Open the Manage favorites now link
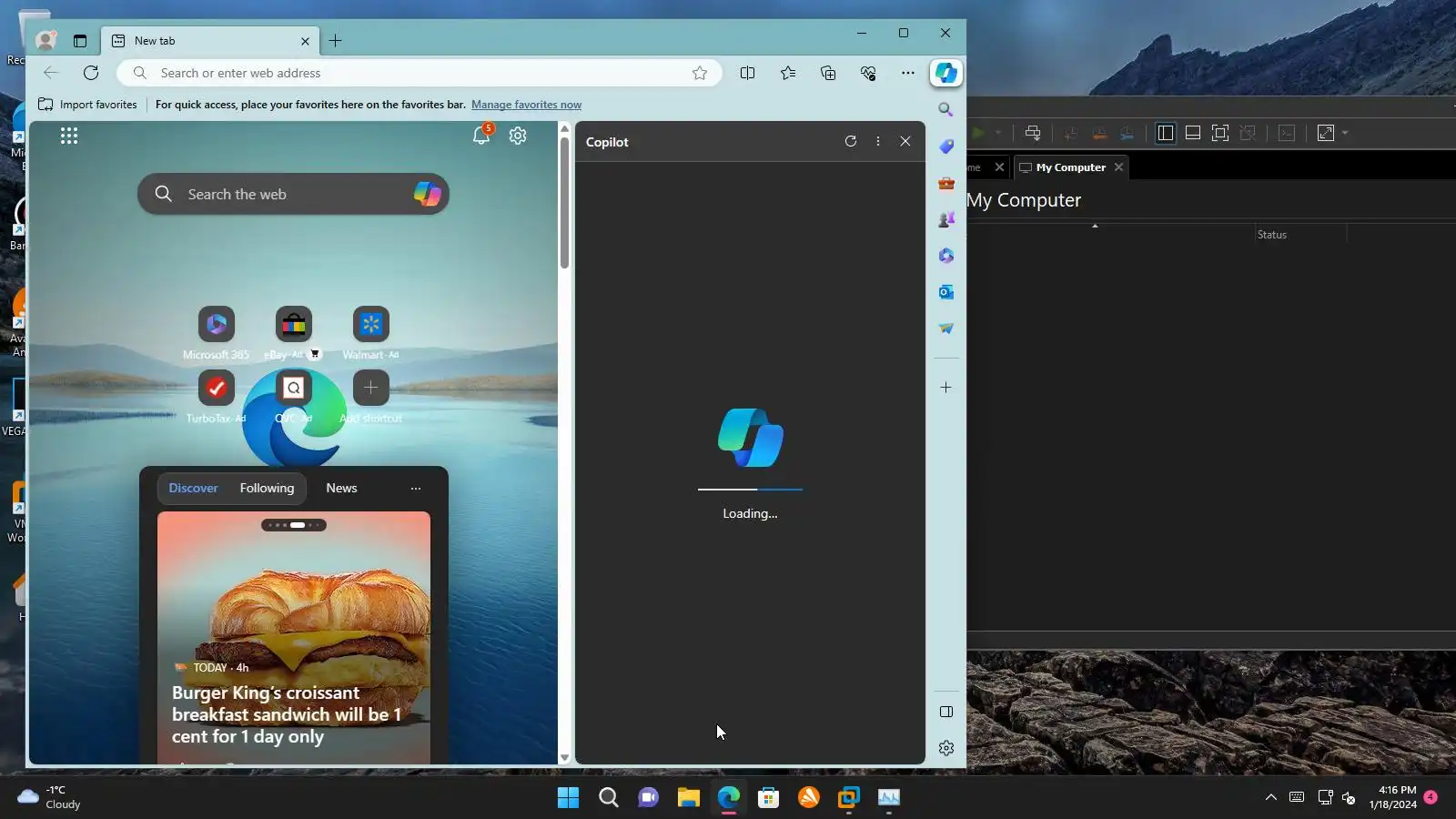This screenshot has height=819, width=1456. click(x=526, y=105)
